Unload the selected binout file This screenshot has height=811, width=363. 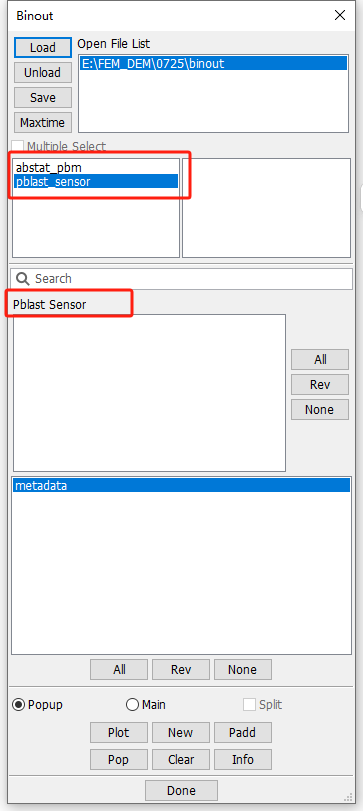[x=42, y=72]
